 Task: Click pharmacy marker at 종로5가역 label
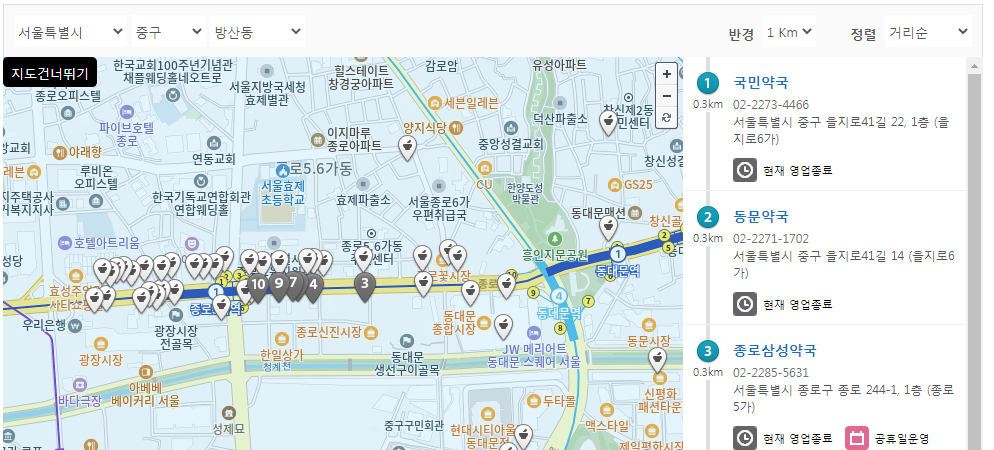221,307
